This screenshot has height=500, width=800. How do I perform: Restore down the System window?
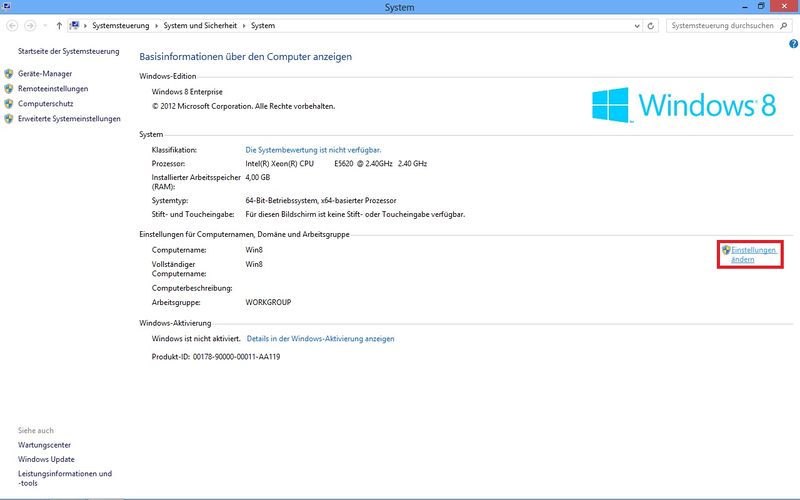761,7
